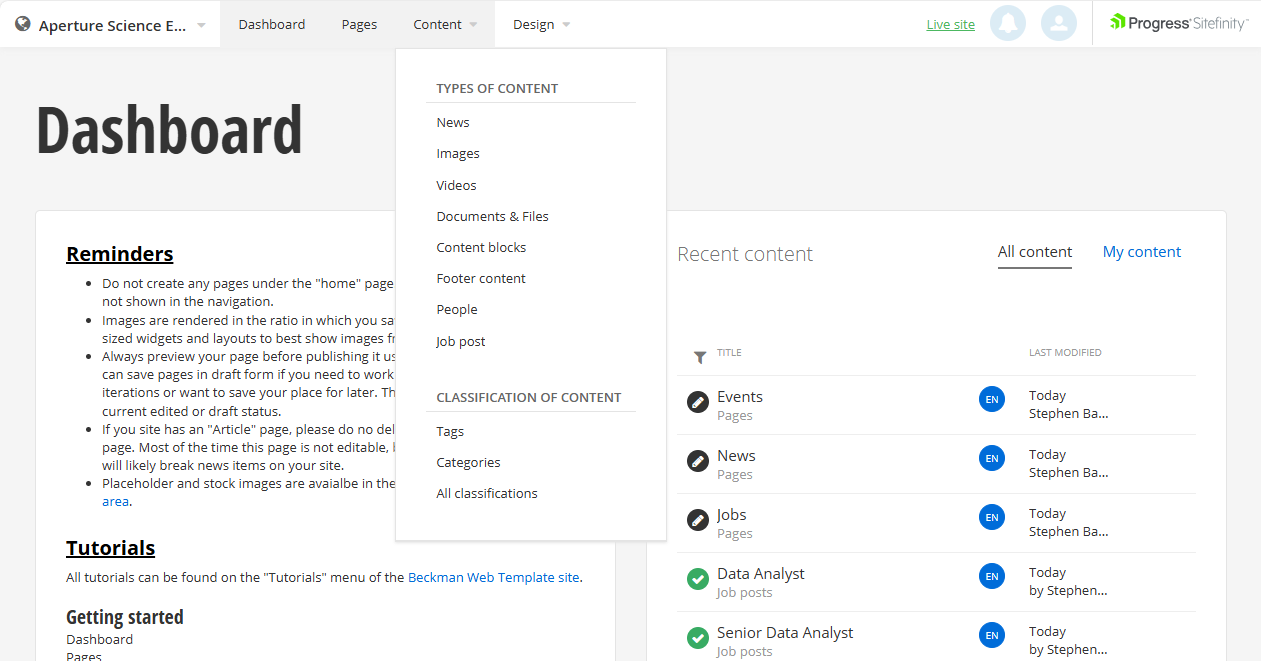Image resolution: width=1261 pixels, height=661 pixels.
Task: Open the Design menu
Action: pos(532,23)
